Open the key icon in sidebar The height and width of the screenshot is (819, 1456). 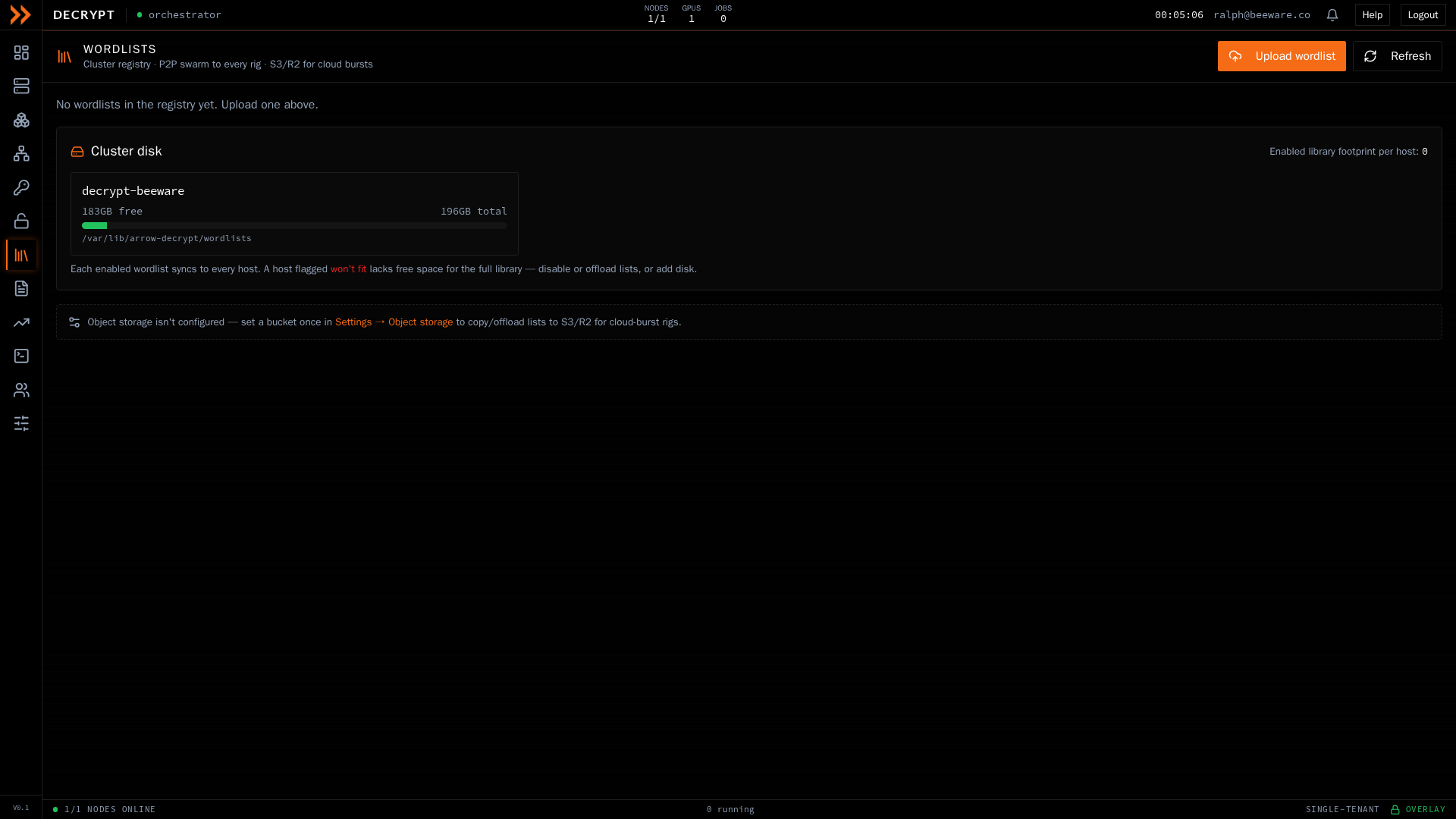[21, 187]
